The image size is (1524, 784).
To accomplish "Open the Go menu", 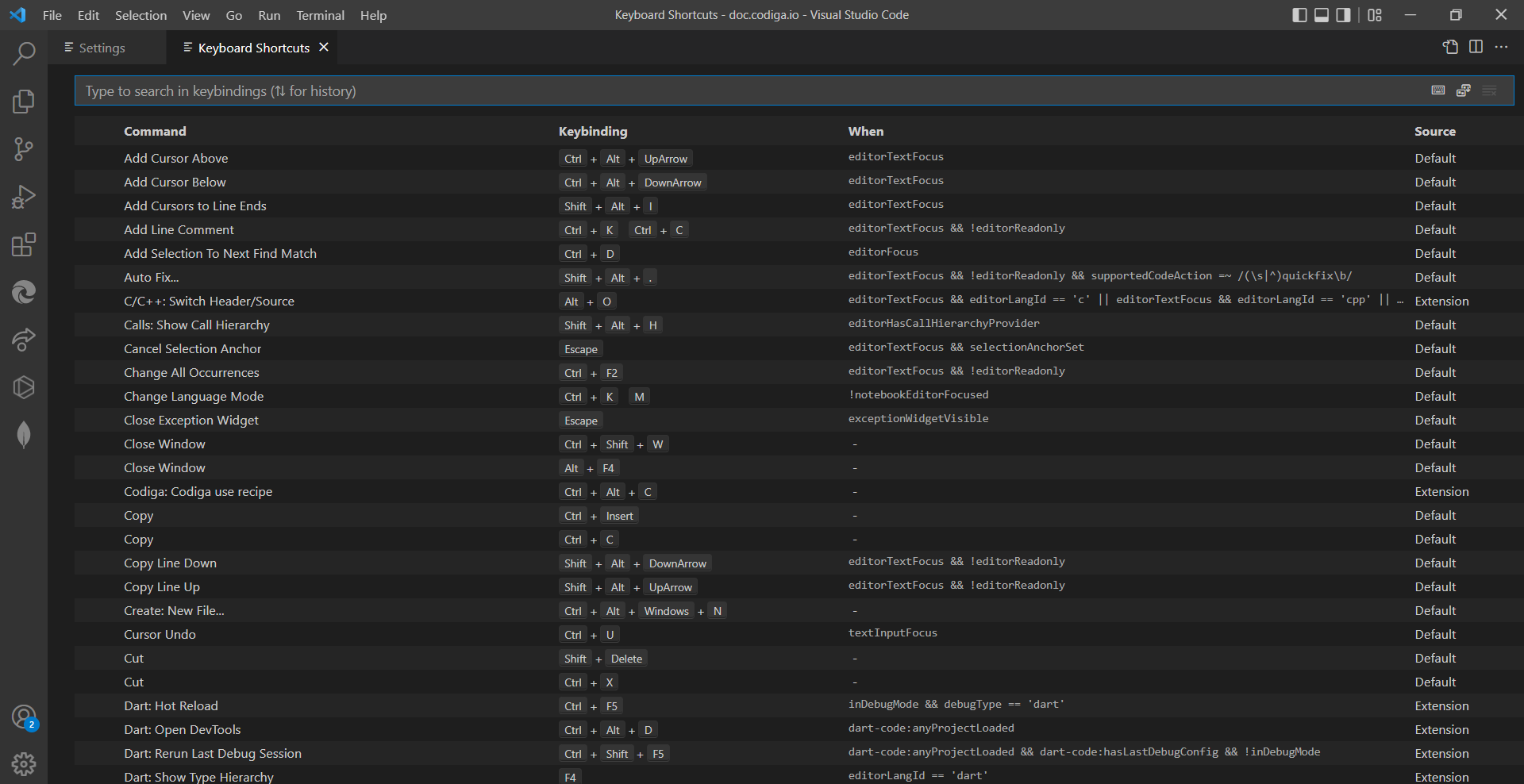I will click(234, 15).
